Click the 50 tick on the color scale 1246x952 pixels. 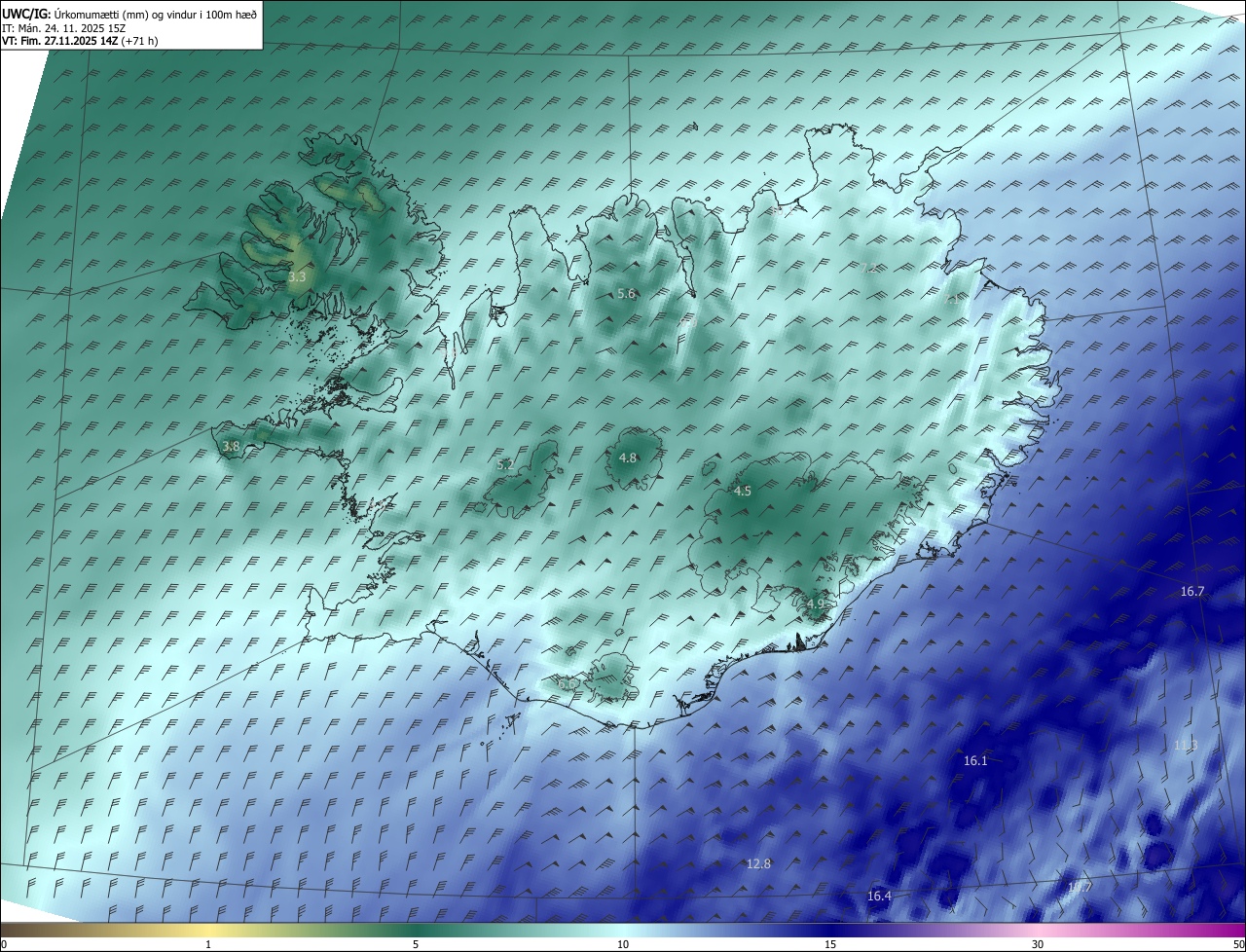click(1238, 944)
